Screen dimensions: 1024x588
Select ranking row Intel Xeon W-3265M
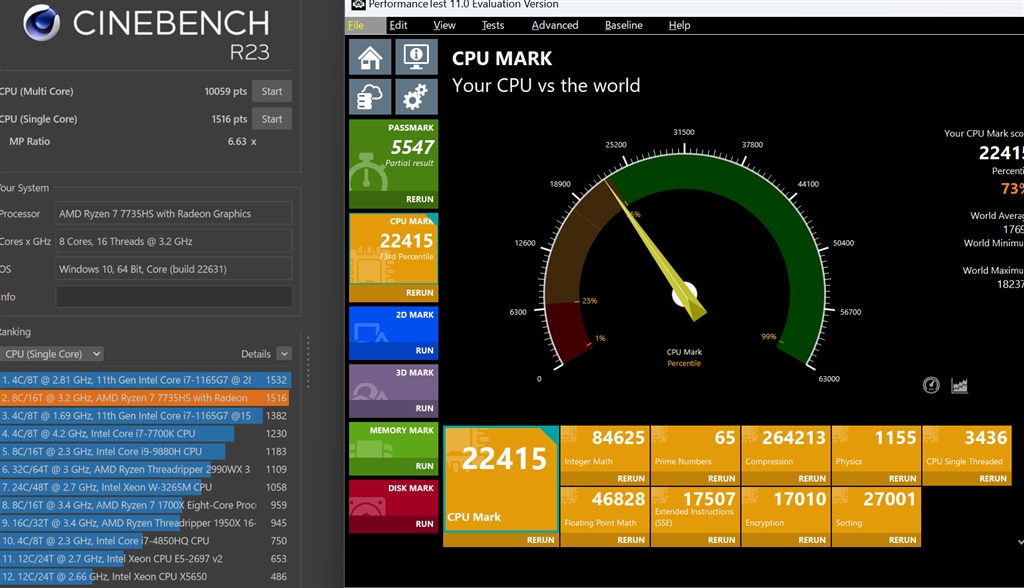145,487
